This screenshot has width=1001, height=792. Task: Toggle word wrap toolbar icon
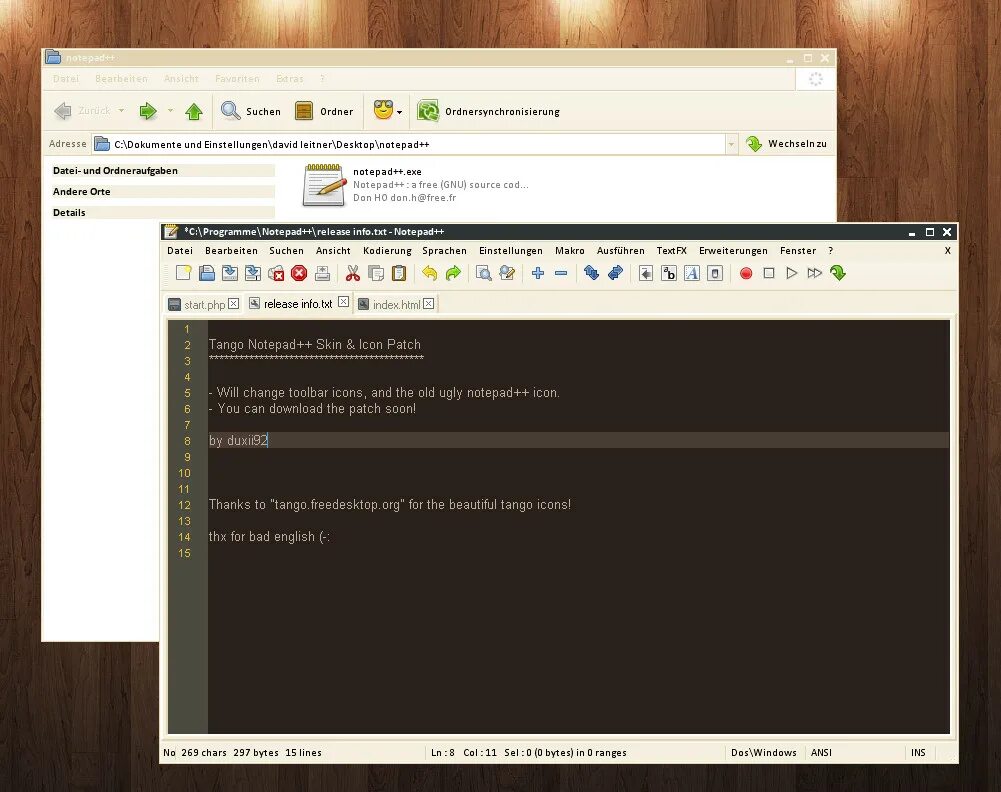point(646,273)
